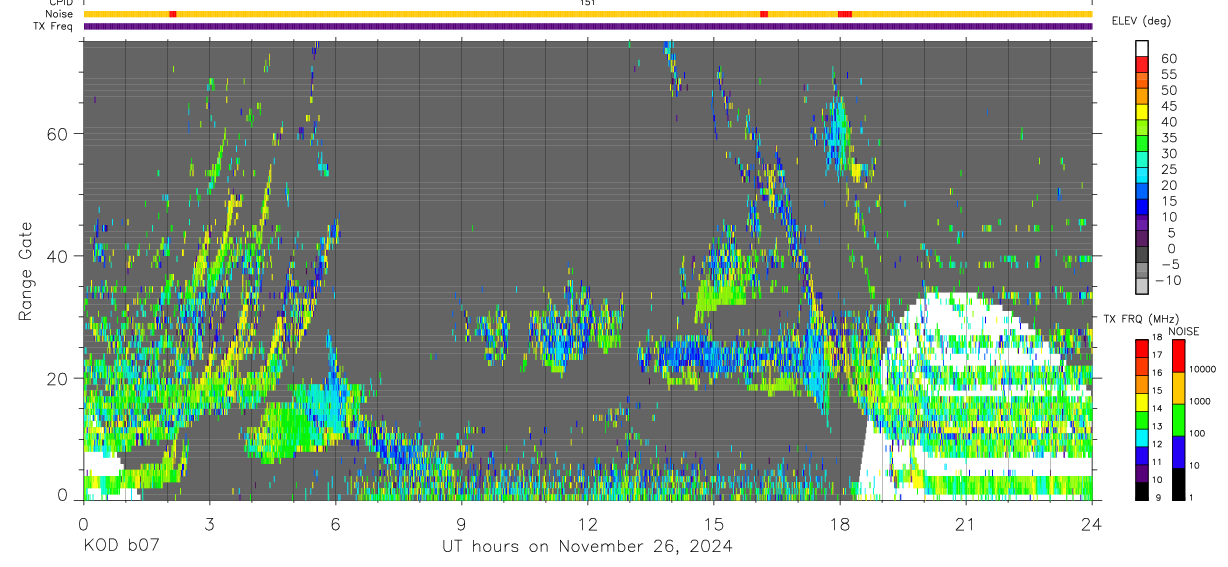Image resolution: width=1228 pixels, height=567 pixels.
Task: Click the '24' tick on the UT hours axis
Action: (x=1092, y=524)
